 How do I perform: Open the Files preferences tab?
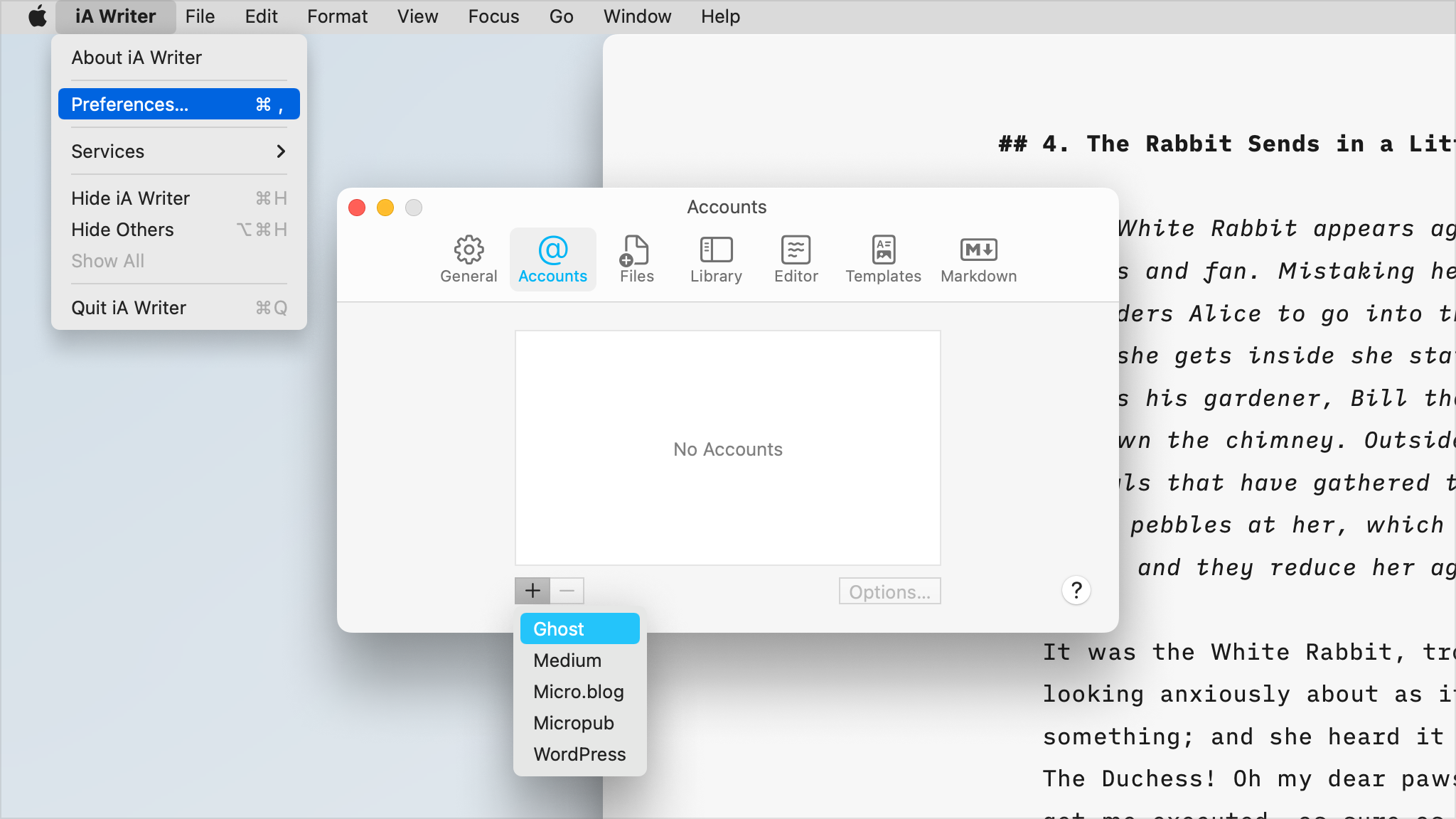pos(636,259)
